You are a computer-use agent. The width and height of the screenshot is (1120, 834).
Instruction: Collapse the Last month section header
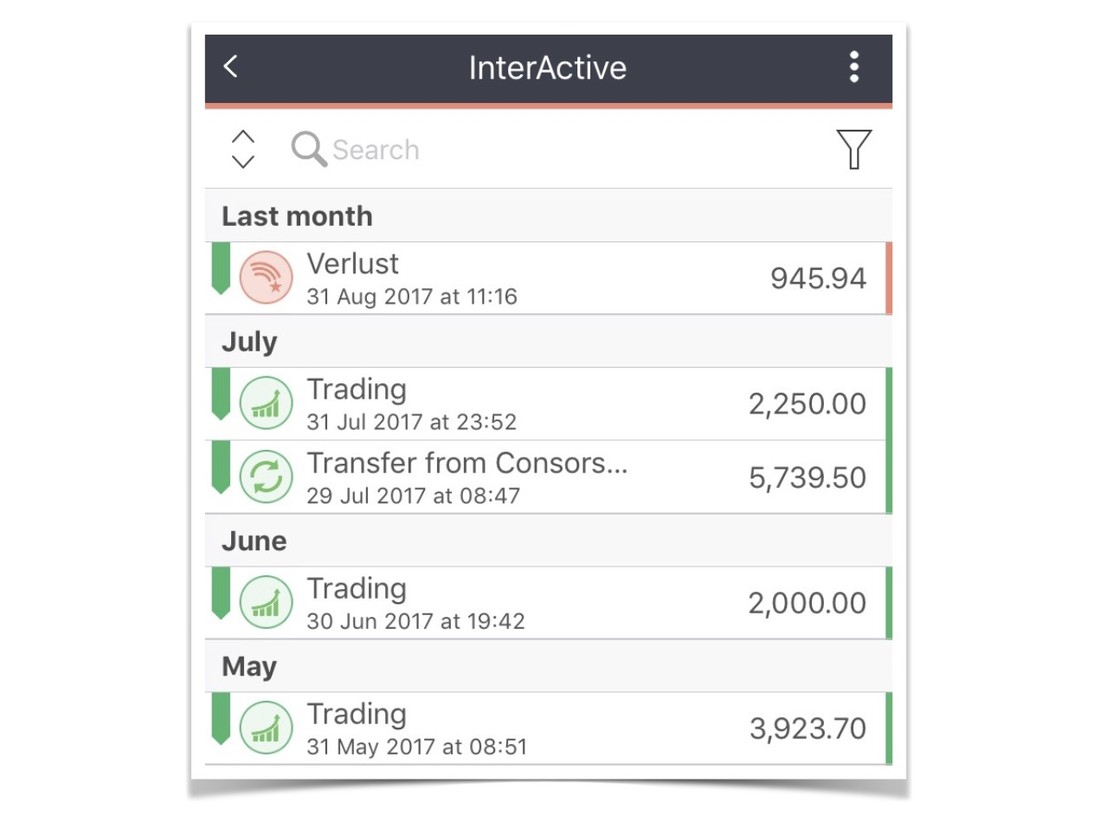pyautogui.click(x=297, y=216)
